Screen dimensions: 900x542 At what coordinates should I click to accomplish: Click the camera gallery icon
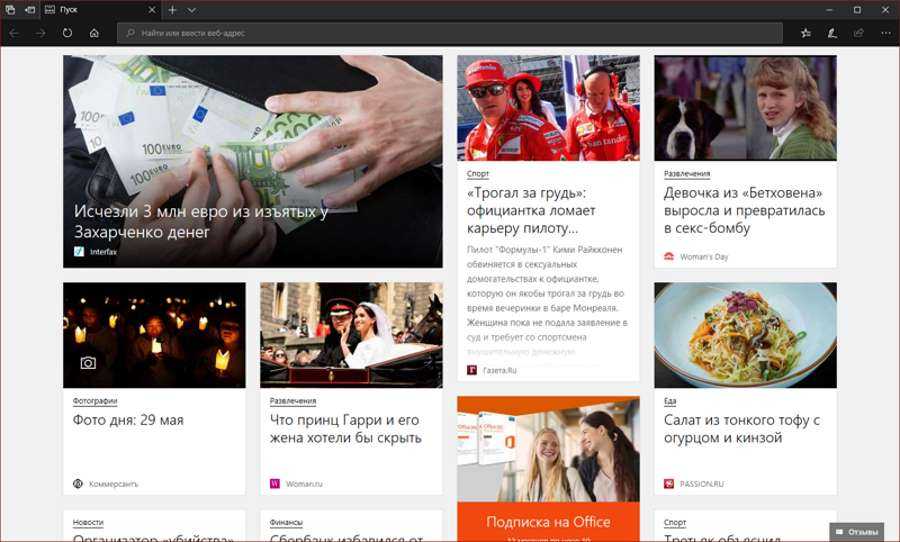point(88,363)
